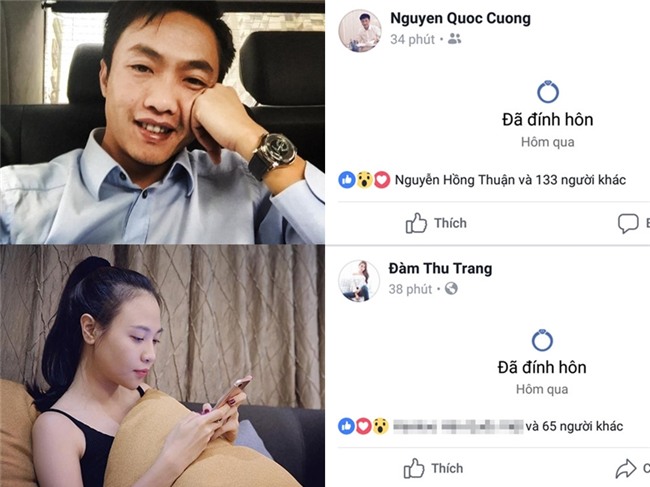Image resolution: width=650 pixels, height=487 pixels.
Task: Open comment icon on Cuong's post
Action: [x=628, y=223]
